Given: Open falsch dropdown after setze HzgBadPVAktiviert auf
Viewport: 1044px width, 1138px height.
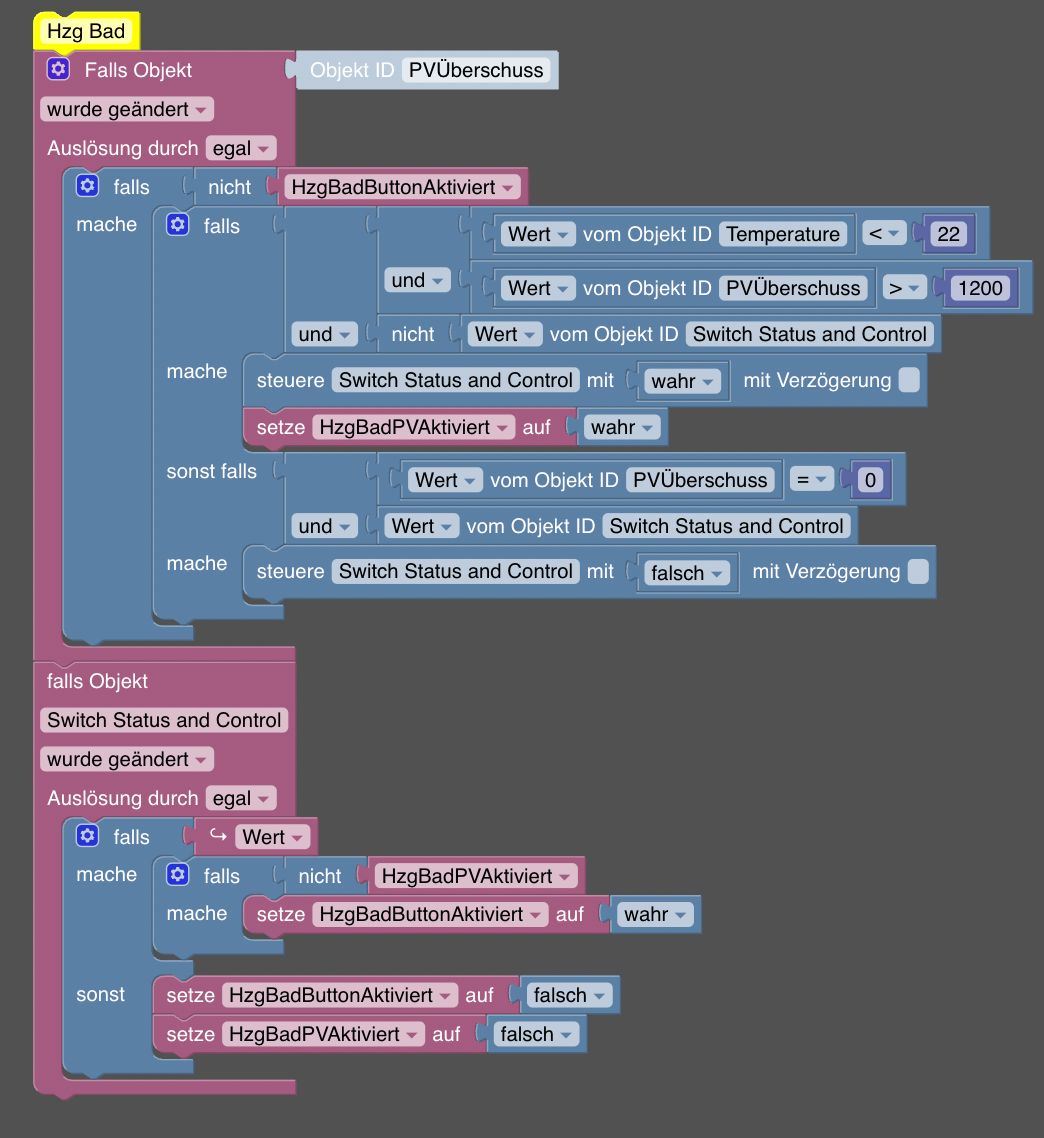Looking at the screenshot, I should click(x=536, y=1033).
